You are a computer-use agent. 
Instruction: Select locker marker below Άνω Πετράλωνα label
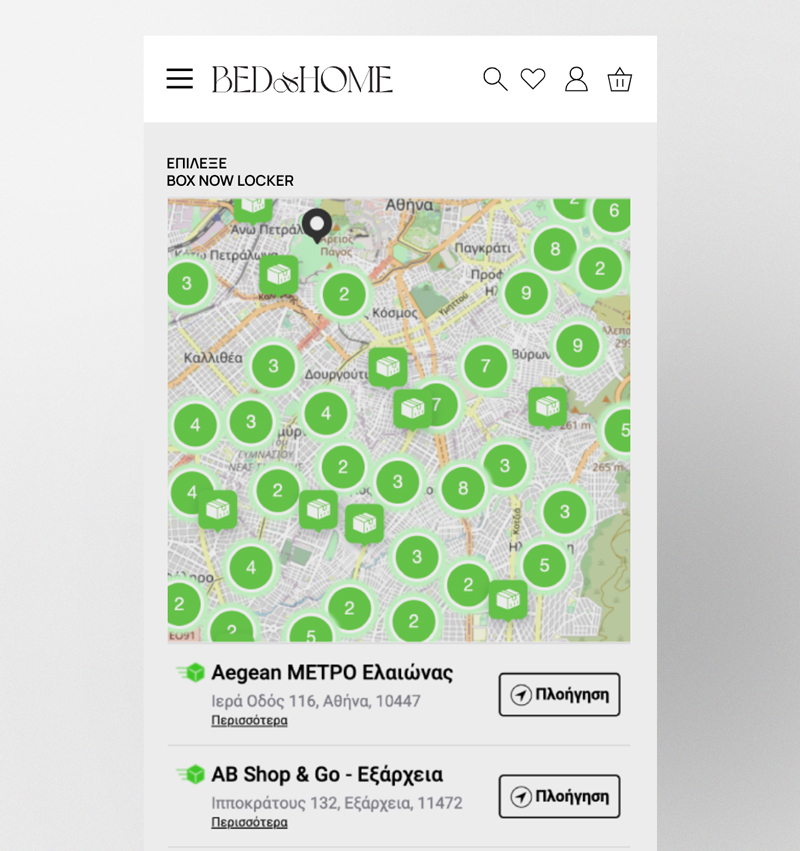278,274
